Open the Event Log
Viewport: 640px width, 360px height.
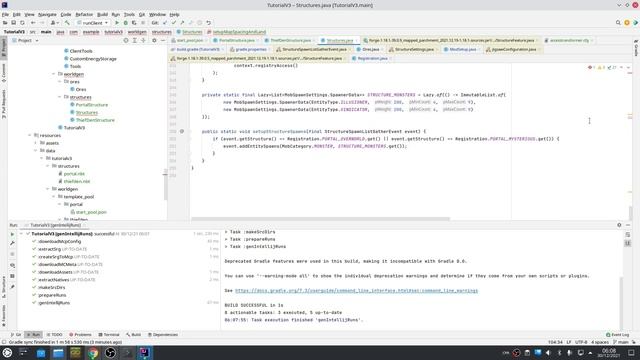(618, 335)
